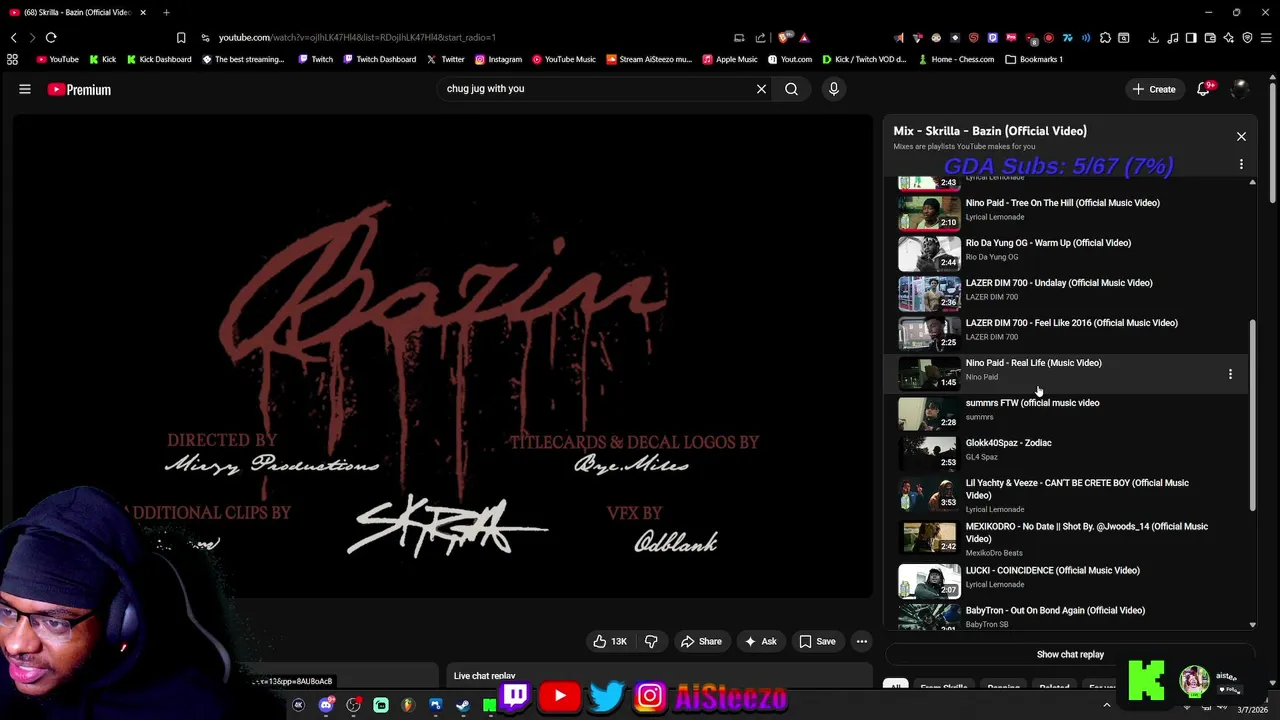1280x720 pixels.
Task: Open YouTube notifications bell
Action: 1204,89
